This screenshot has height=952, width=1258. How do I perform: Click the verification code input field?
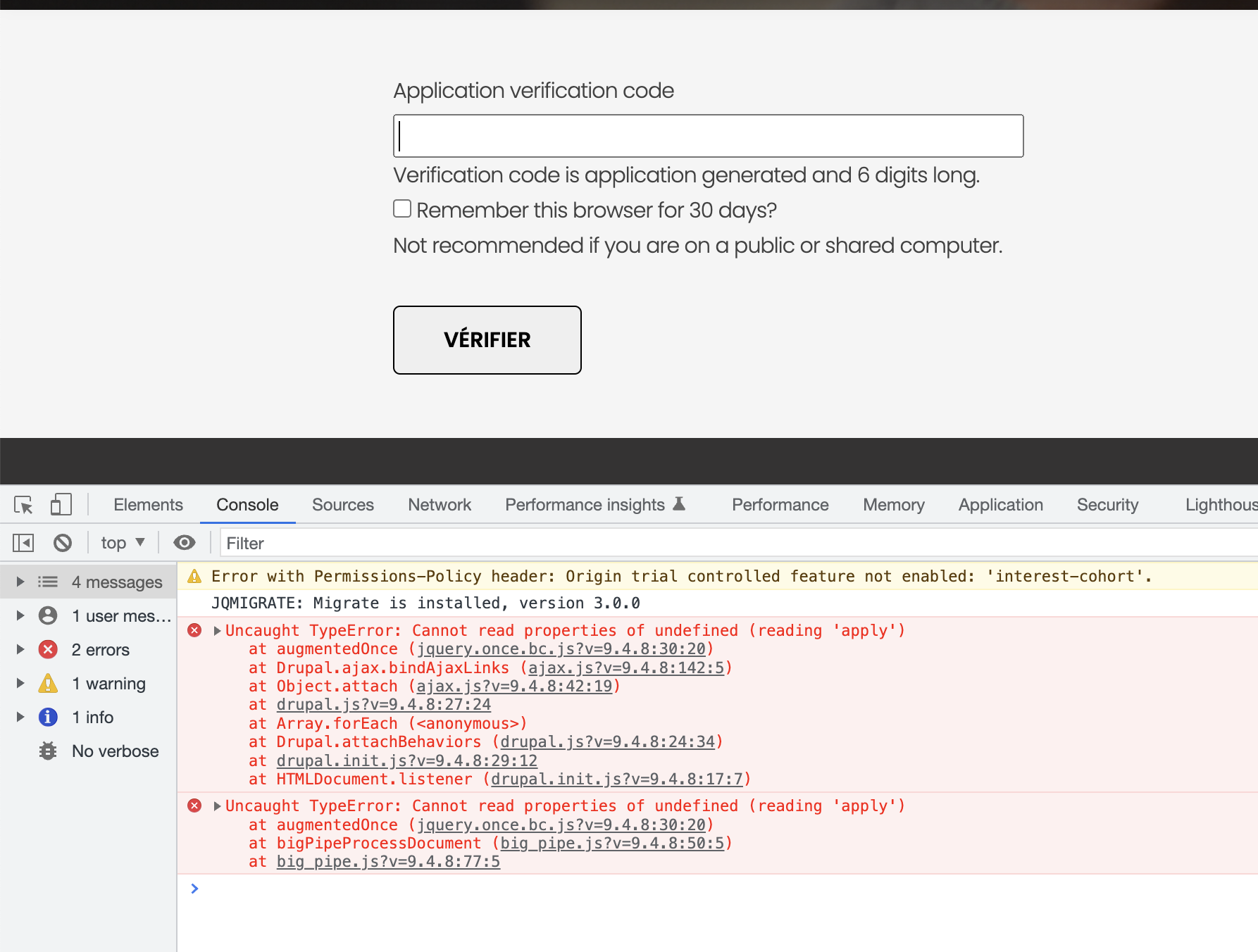coord(707,136)
